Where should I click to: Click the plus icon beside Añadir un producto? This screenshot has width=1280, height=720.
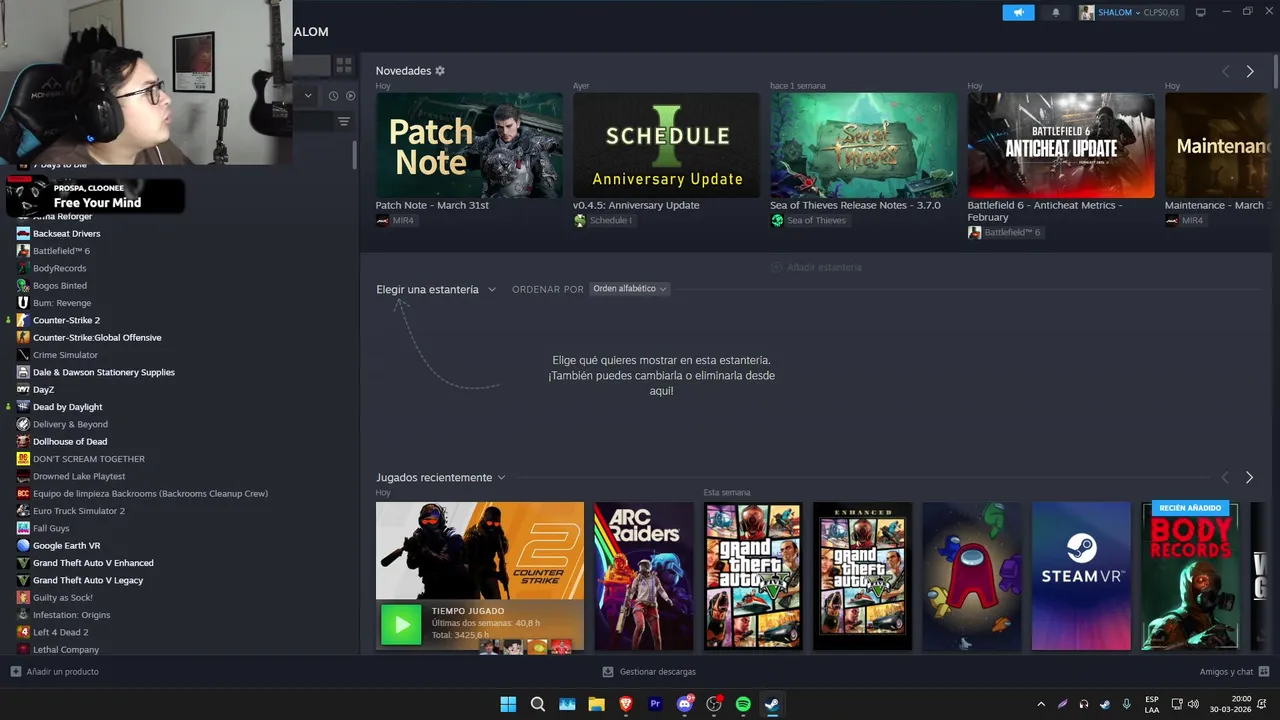coord(15,672)
